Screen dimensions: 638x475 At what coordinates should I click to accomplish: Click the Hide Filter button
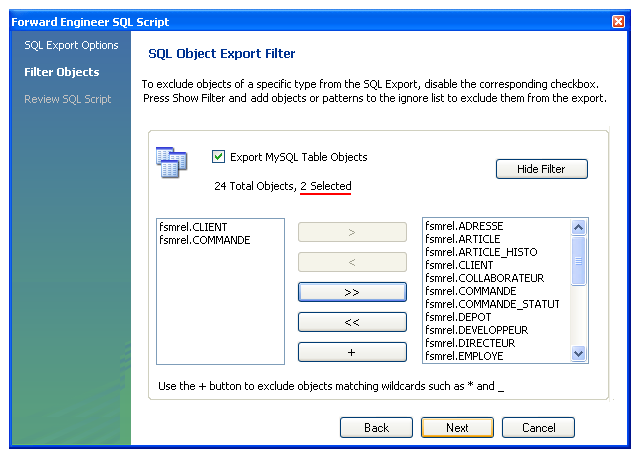click(x=541, y=169)
